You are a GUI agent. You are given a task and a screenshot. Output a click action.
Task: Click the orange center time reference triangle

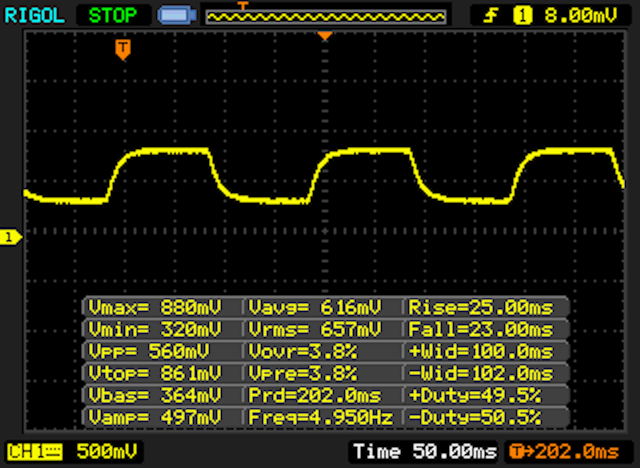click(x=325, y=36)
